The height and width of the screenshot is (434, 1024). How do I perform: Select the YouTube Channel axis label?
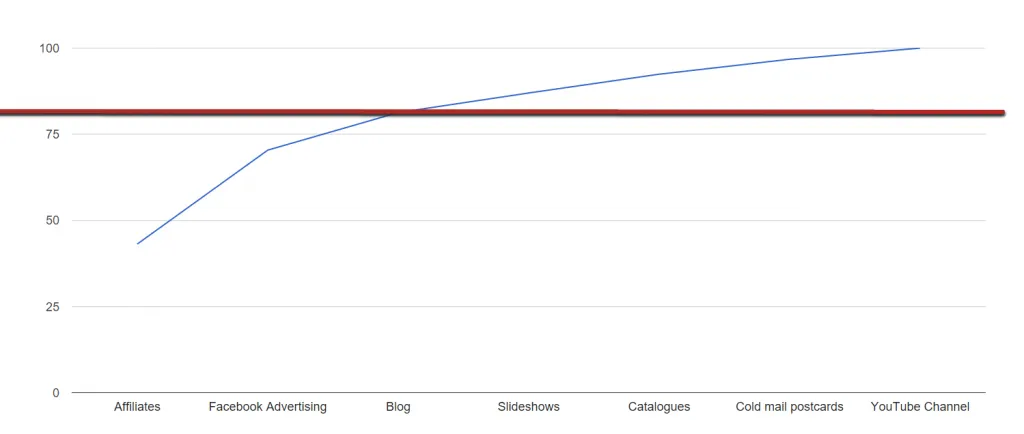[x=920, y=407]
